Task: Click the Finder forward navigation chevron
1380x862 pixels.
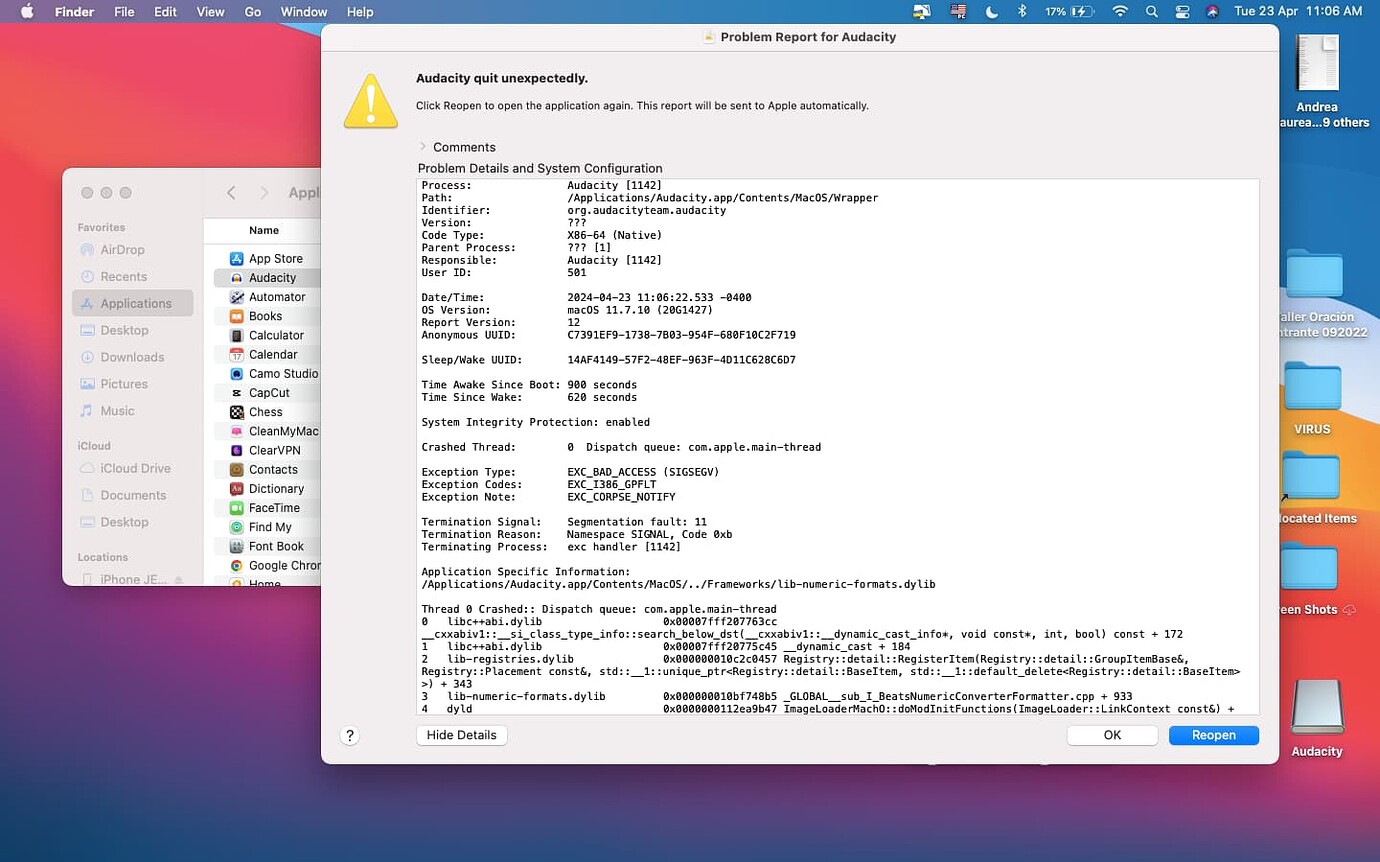Action: 263,192
